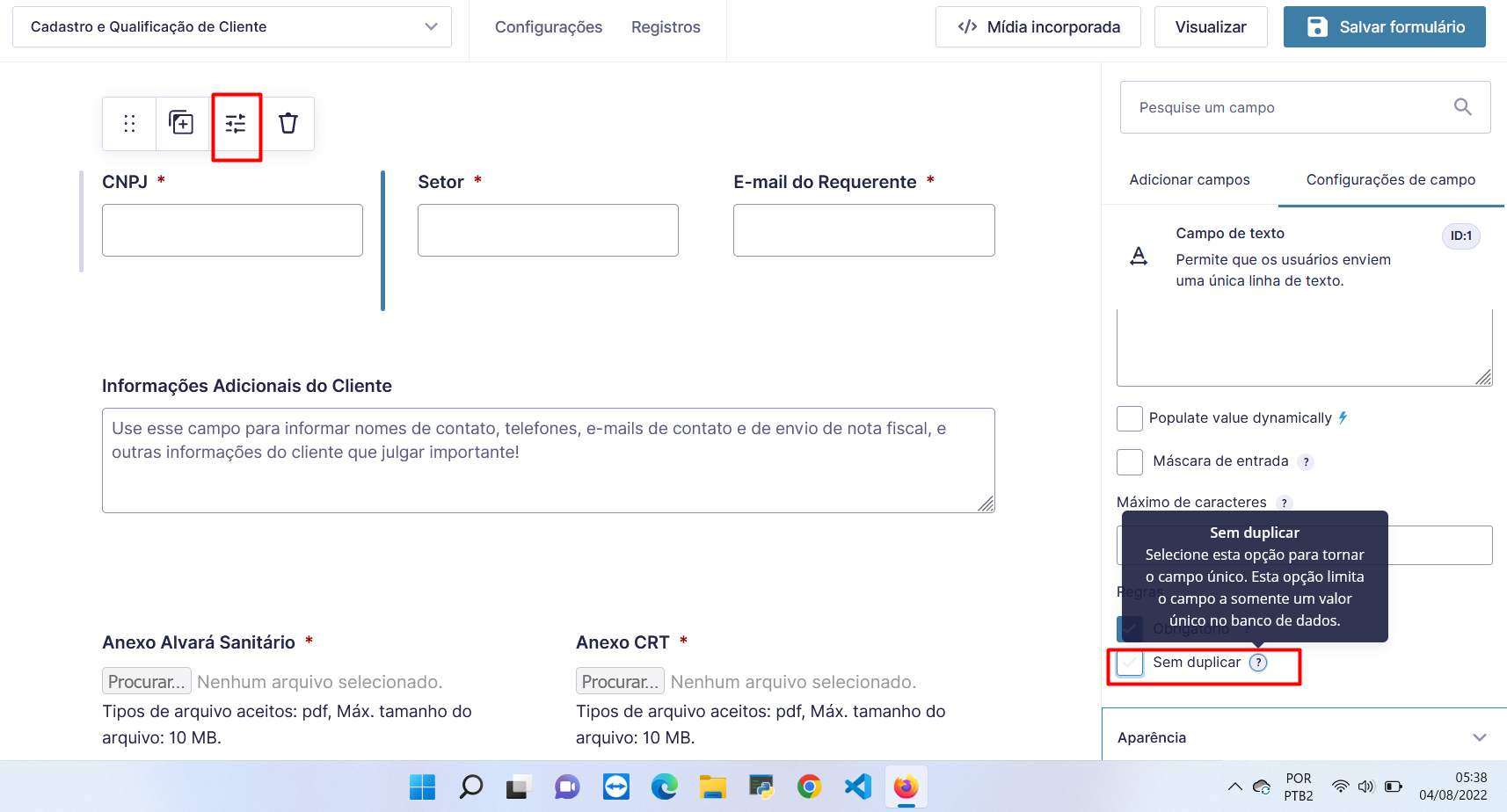Click the ID:1 badge
Image resolution: width=1507 pixels, height=812 pixels.
(x=1461, y=236)
